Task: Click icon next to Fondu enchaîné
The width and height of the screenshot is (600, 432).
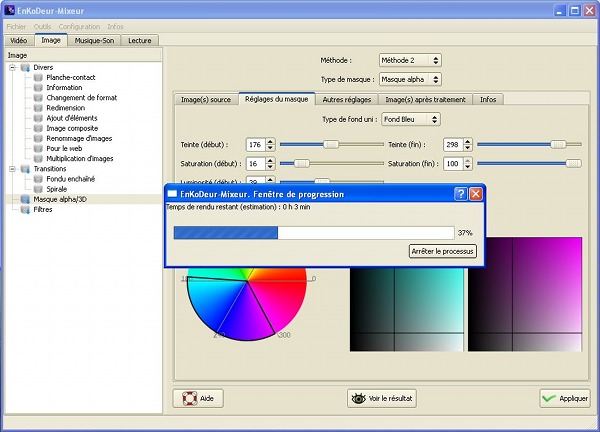Action: 38,179
